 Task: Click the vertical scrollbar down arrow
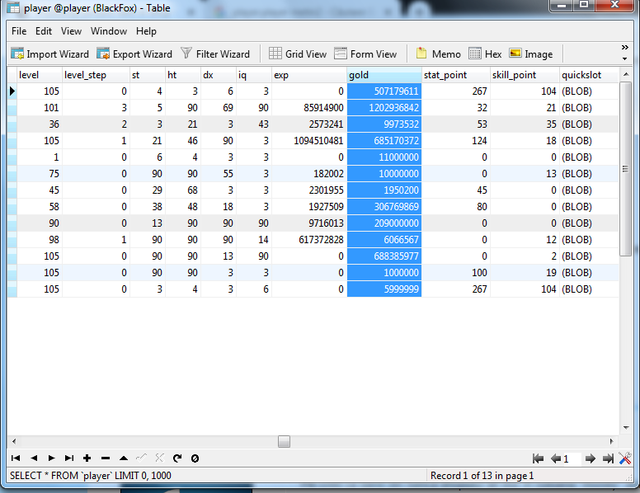[x=626, y=428]
